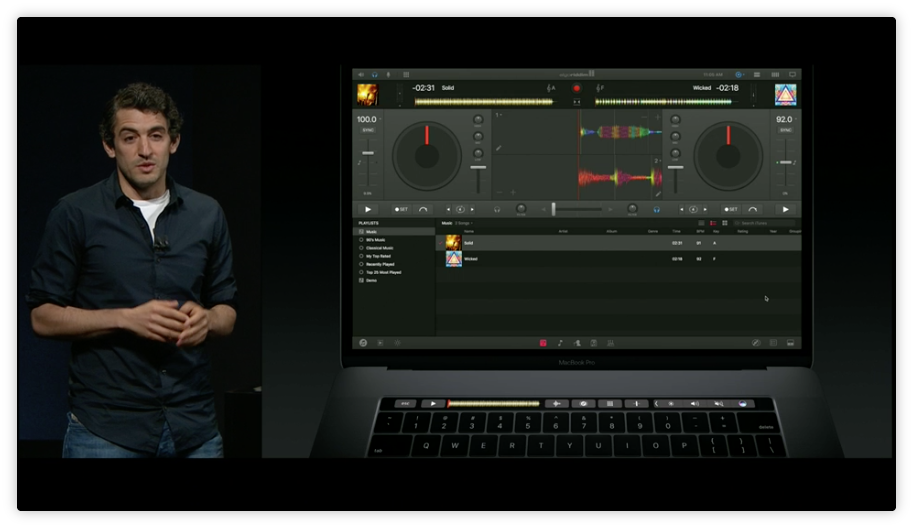This screenshot has height=528, width=913.
Task: Click the Wicked album artwork on deck 2
Action: pyautogui.click(x=785, y=95)
